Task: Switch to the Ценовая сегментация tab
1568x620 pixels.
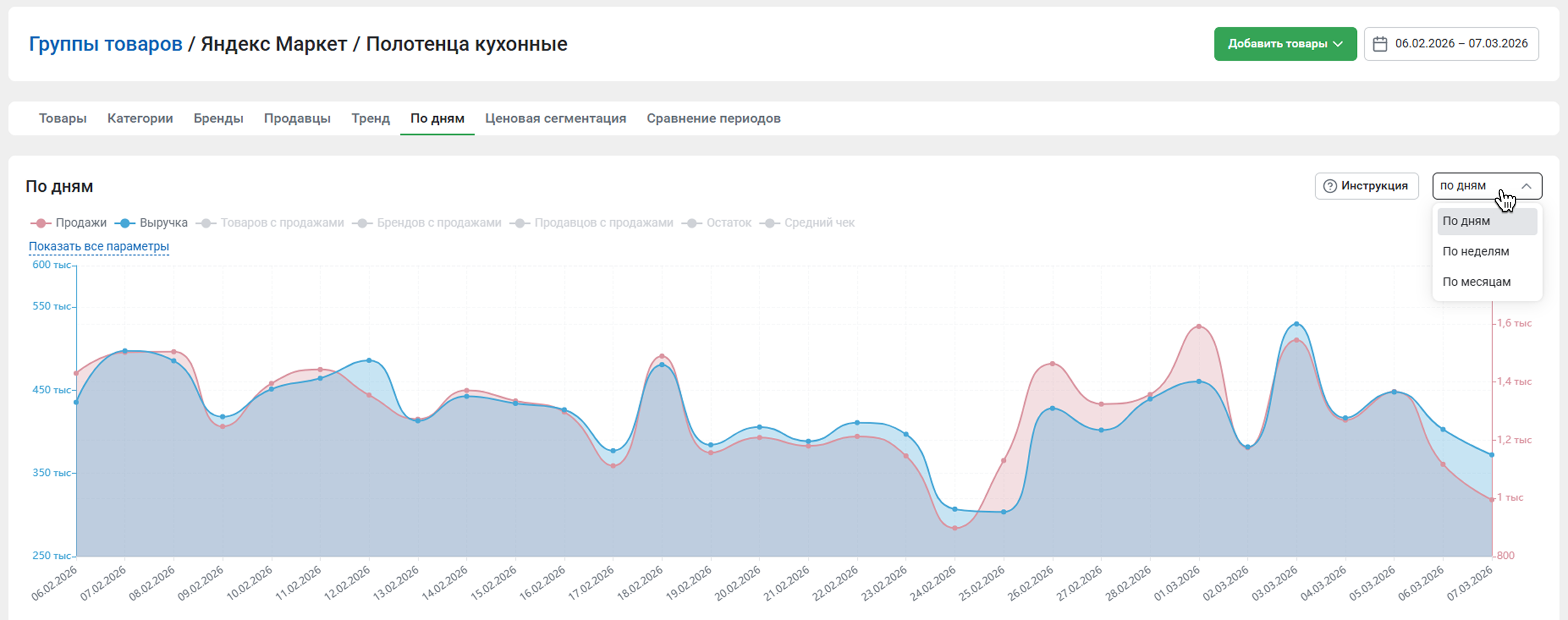Action: click(x=555, y=118)
